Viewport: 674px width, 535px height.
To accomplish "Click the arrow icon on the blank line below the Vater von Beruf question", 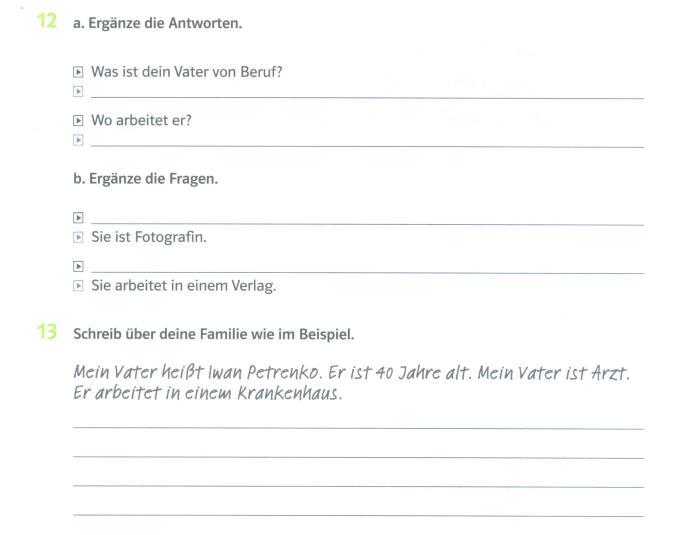I will click(78, 91).
